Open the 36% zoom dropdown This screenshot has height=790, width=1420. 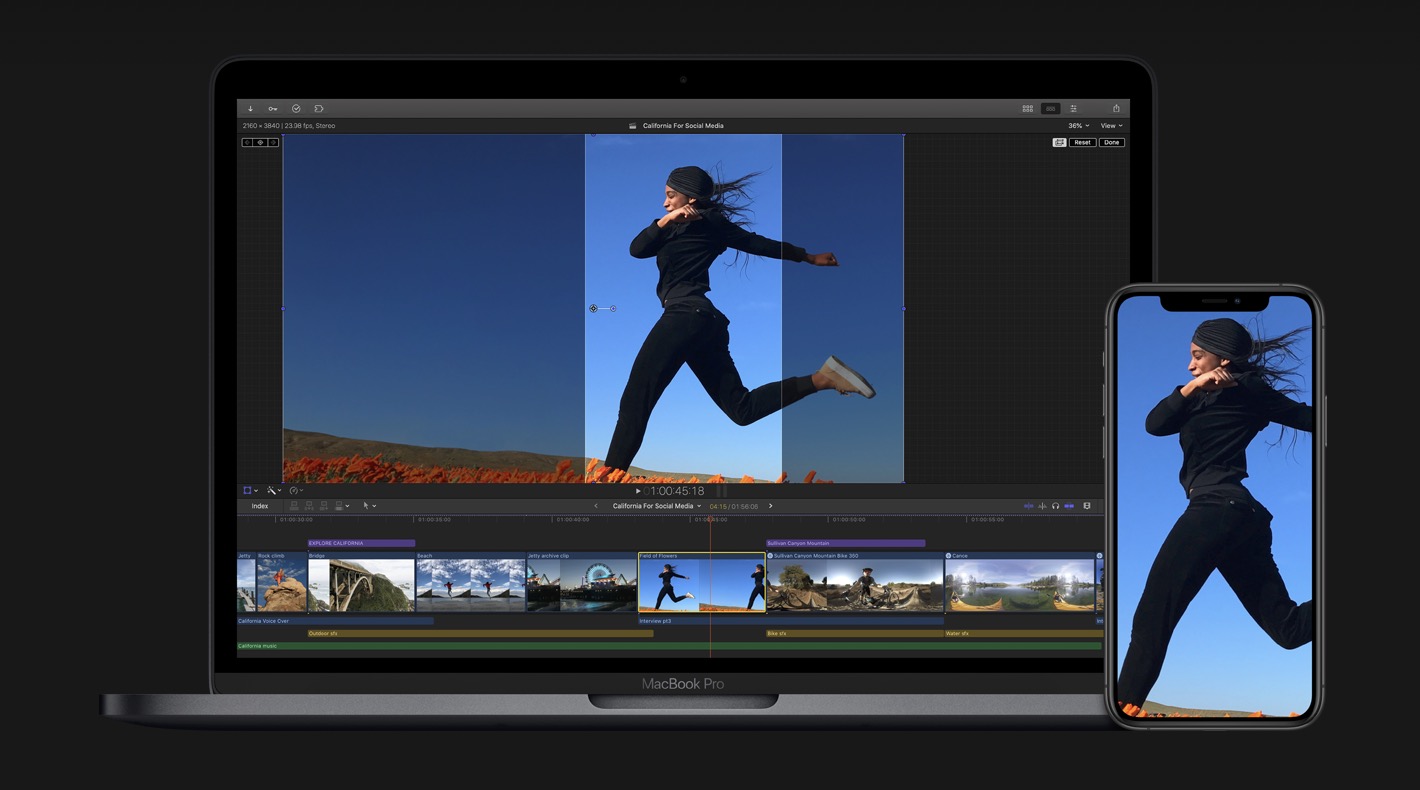pos(1078,126)
